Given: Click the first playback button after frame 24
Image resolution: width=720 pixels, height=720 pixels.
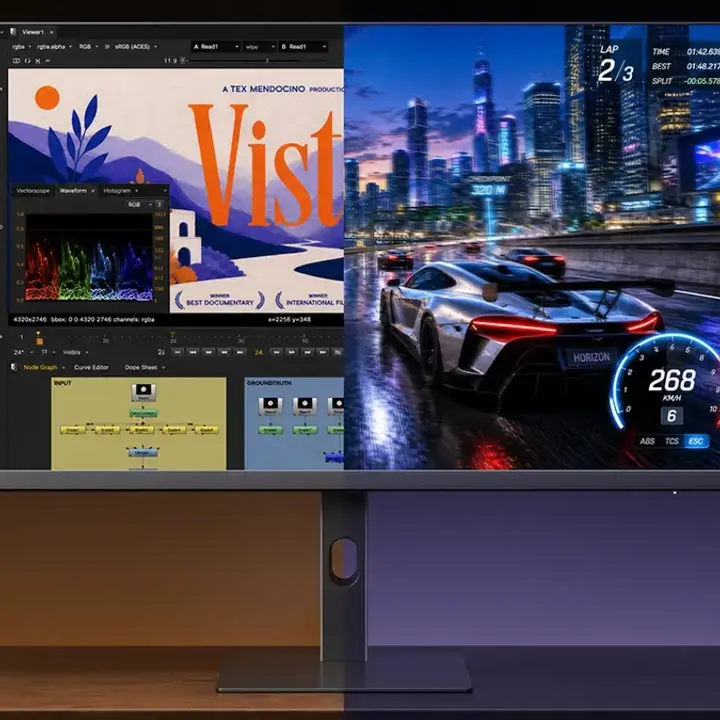Looking at the screenshot, I should pos(276,352).
